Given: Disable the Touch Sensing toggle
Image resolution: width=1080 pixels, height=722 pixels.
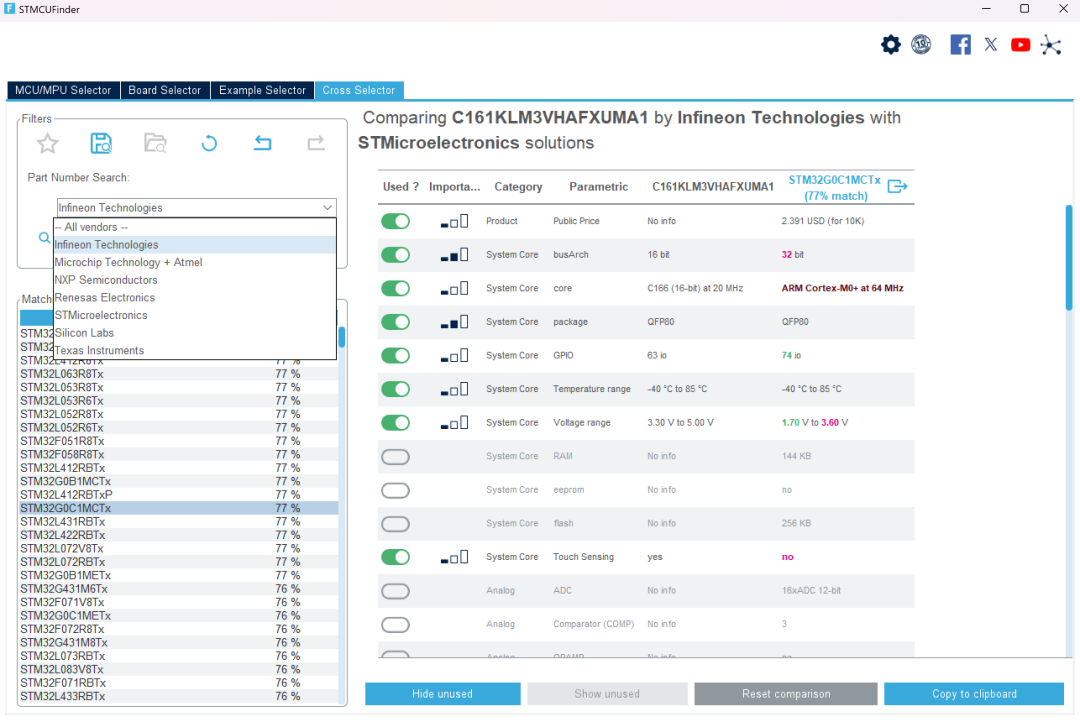Looking at the screenshot, I should [395, 557].
